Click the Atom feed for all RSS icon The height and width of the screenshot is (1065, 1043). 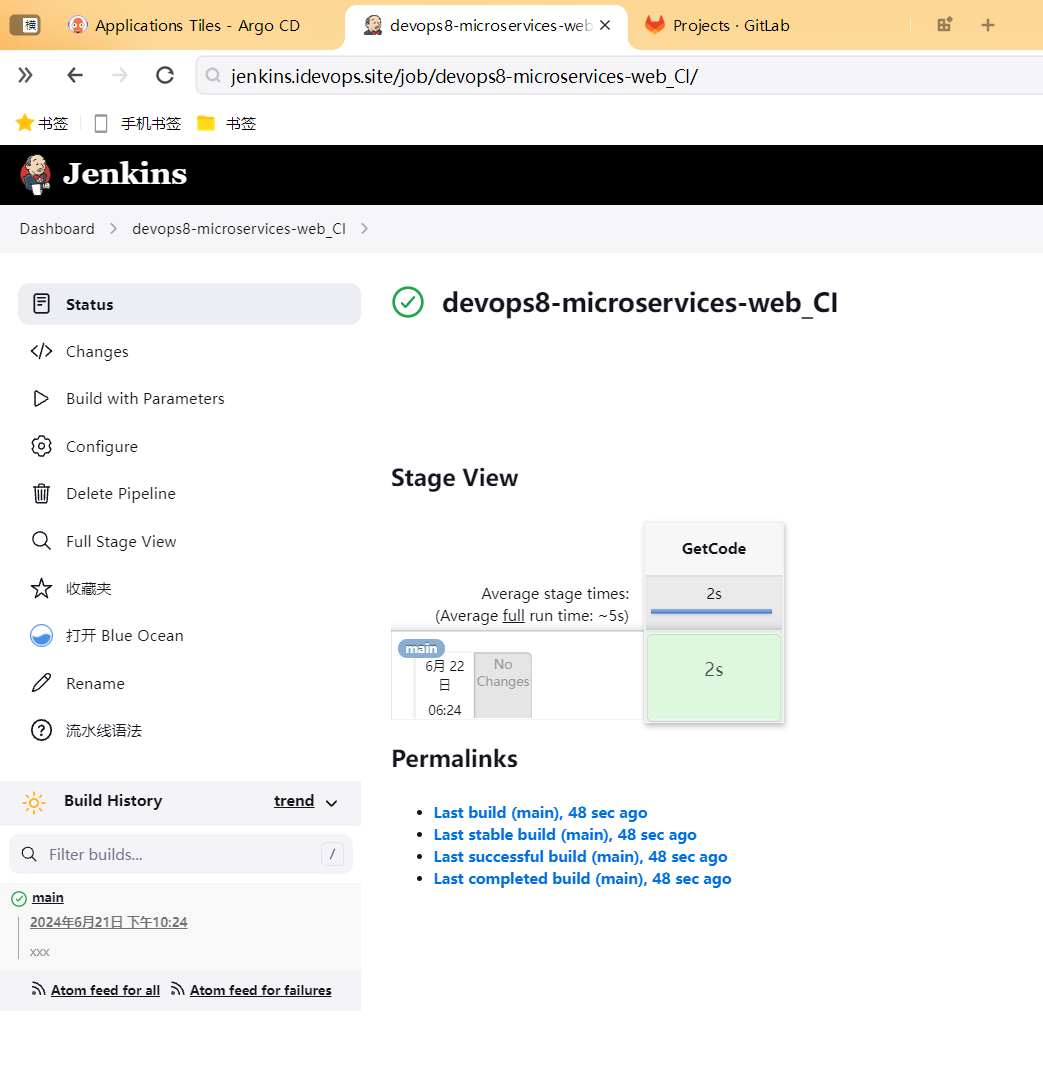point(39,990)
